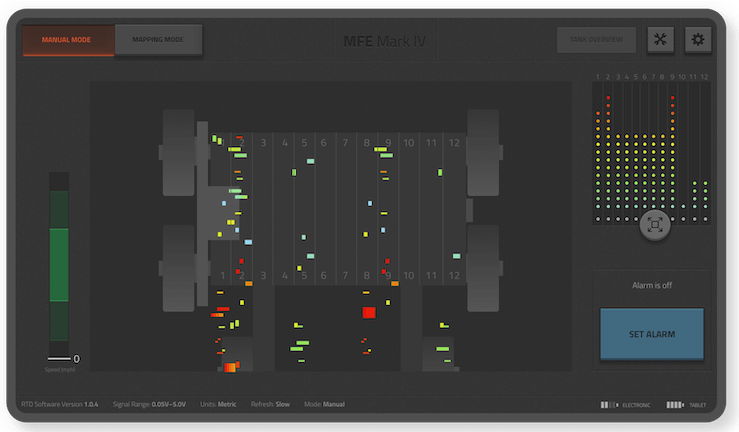
Task: Click channel 12 number above the signal bar graph
Action: [x=704, y=77]
